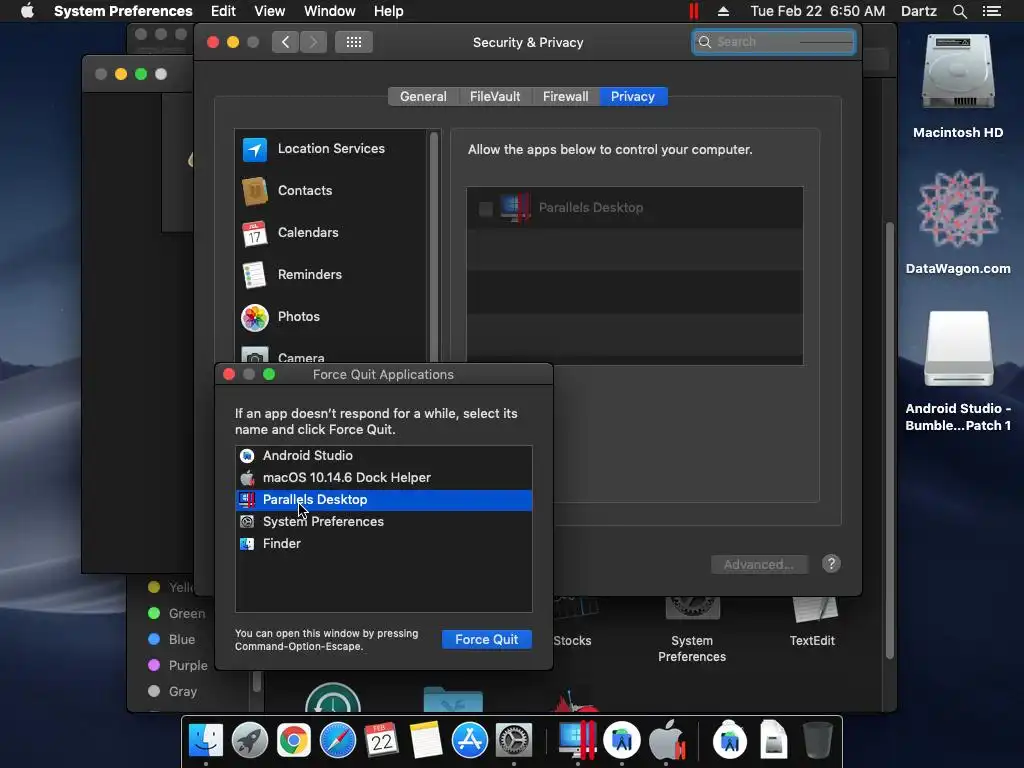Image resolution: width=1024 pixels, height=768 pixels.
Task: Click the Photos pinwheel icon
Action: click(x=255, y=317)
